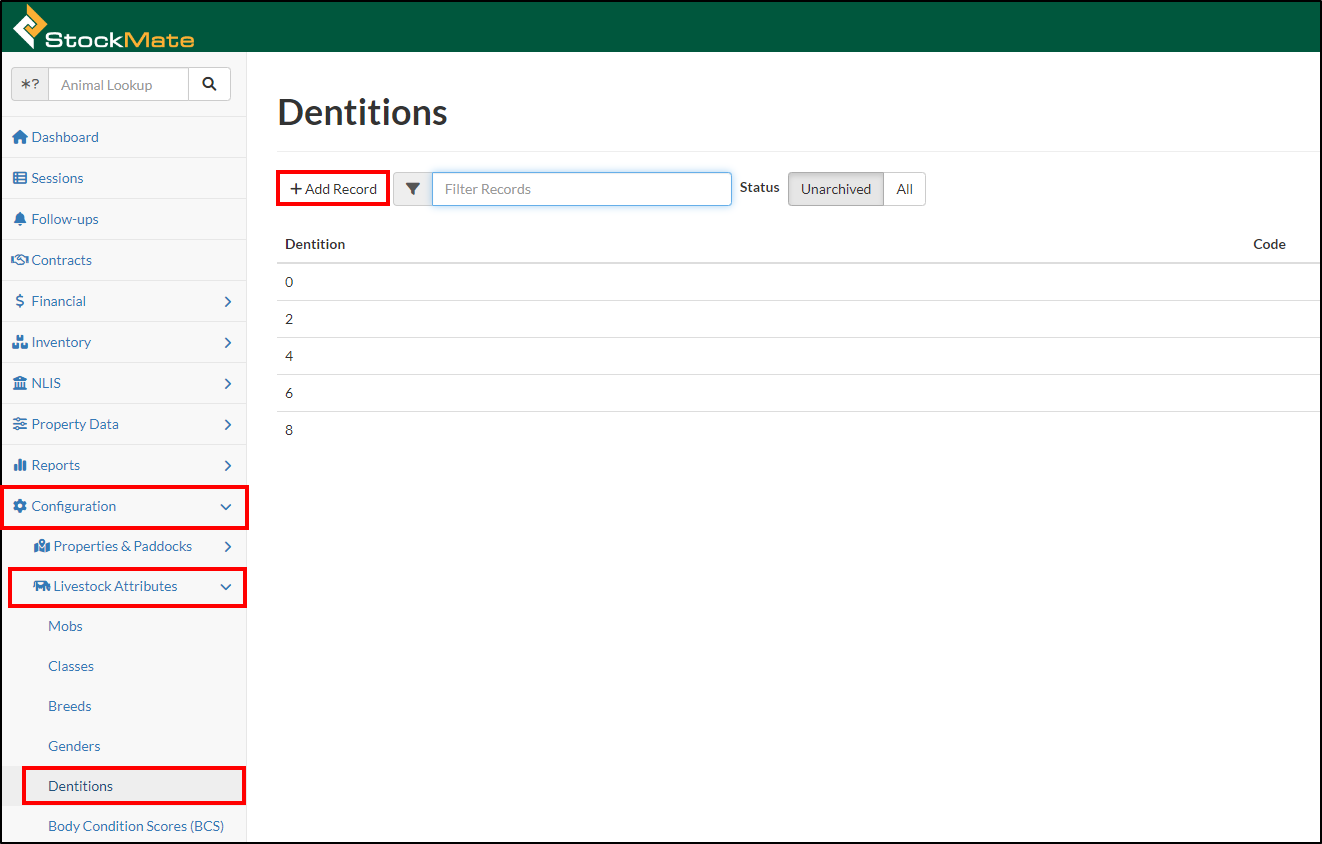1322x844 pixels.
Task: Click the filter funnel icon beside Filter Records
Action: [413, 188]
